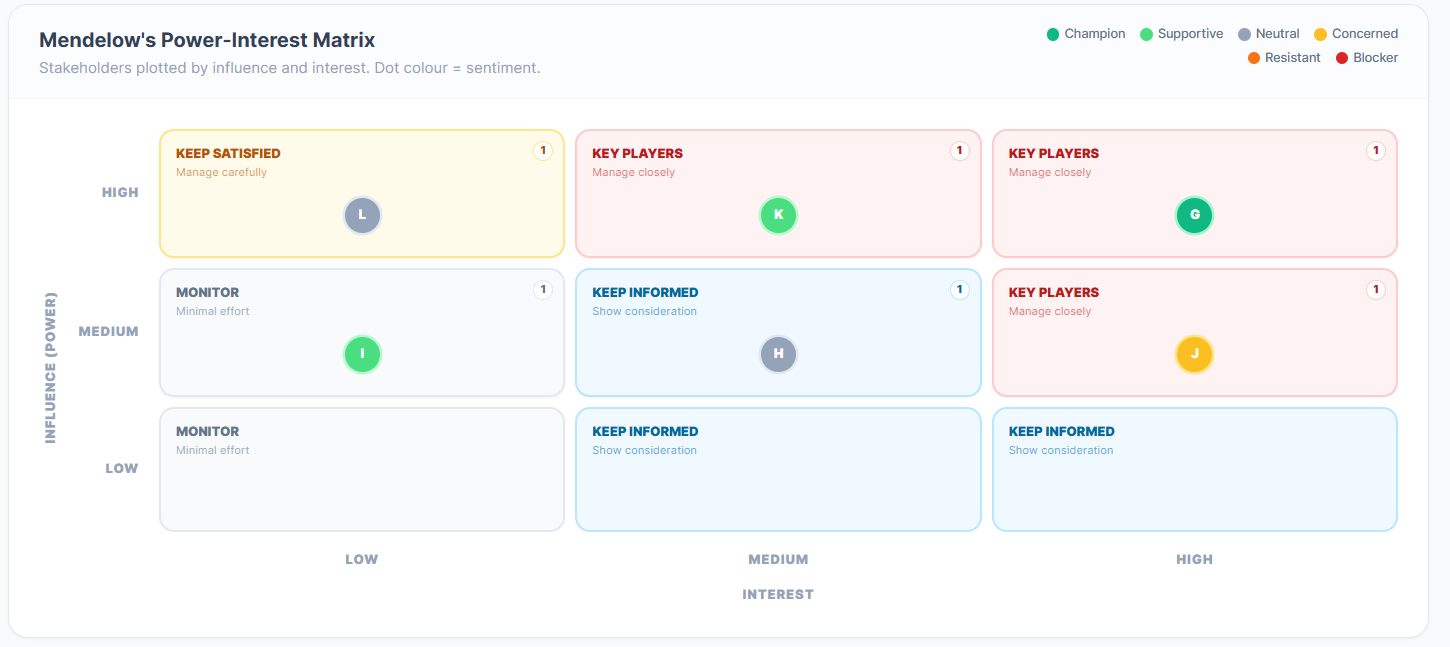Click the HIGH interest column label

(1195, 559)
